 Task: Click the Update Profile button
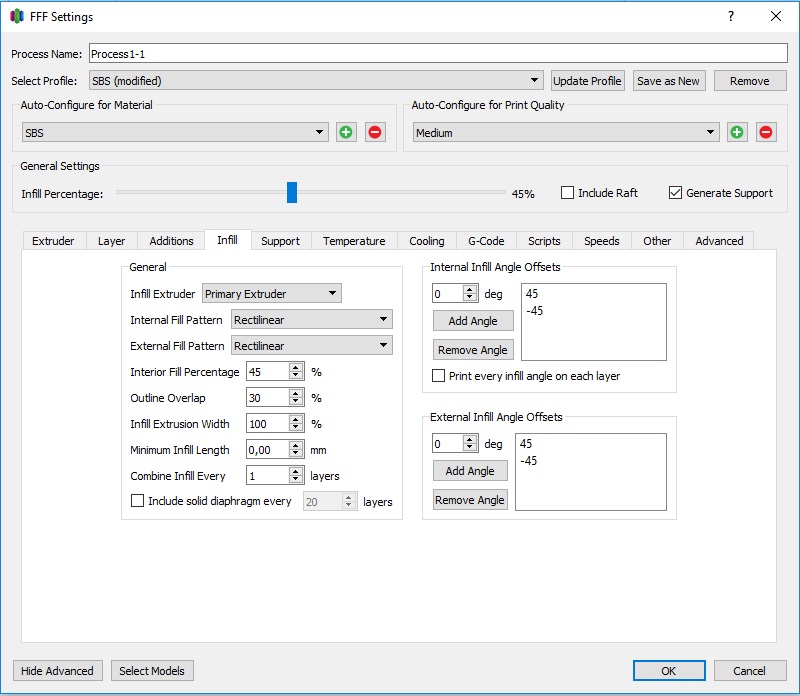click(x=588, y=81)
